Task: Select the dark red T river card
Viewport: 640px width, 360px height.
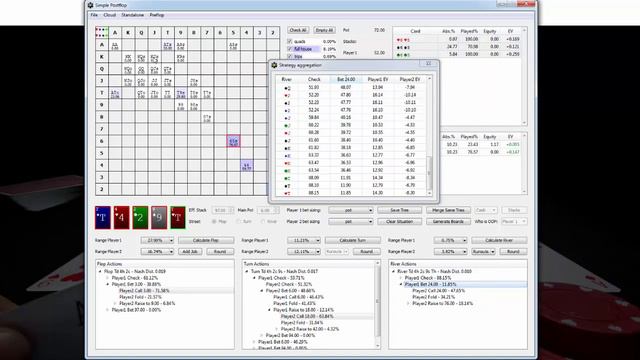Action: pyautogui.click(x=178, y=218)
